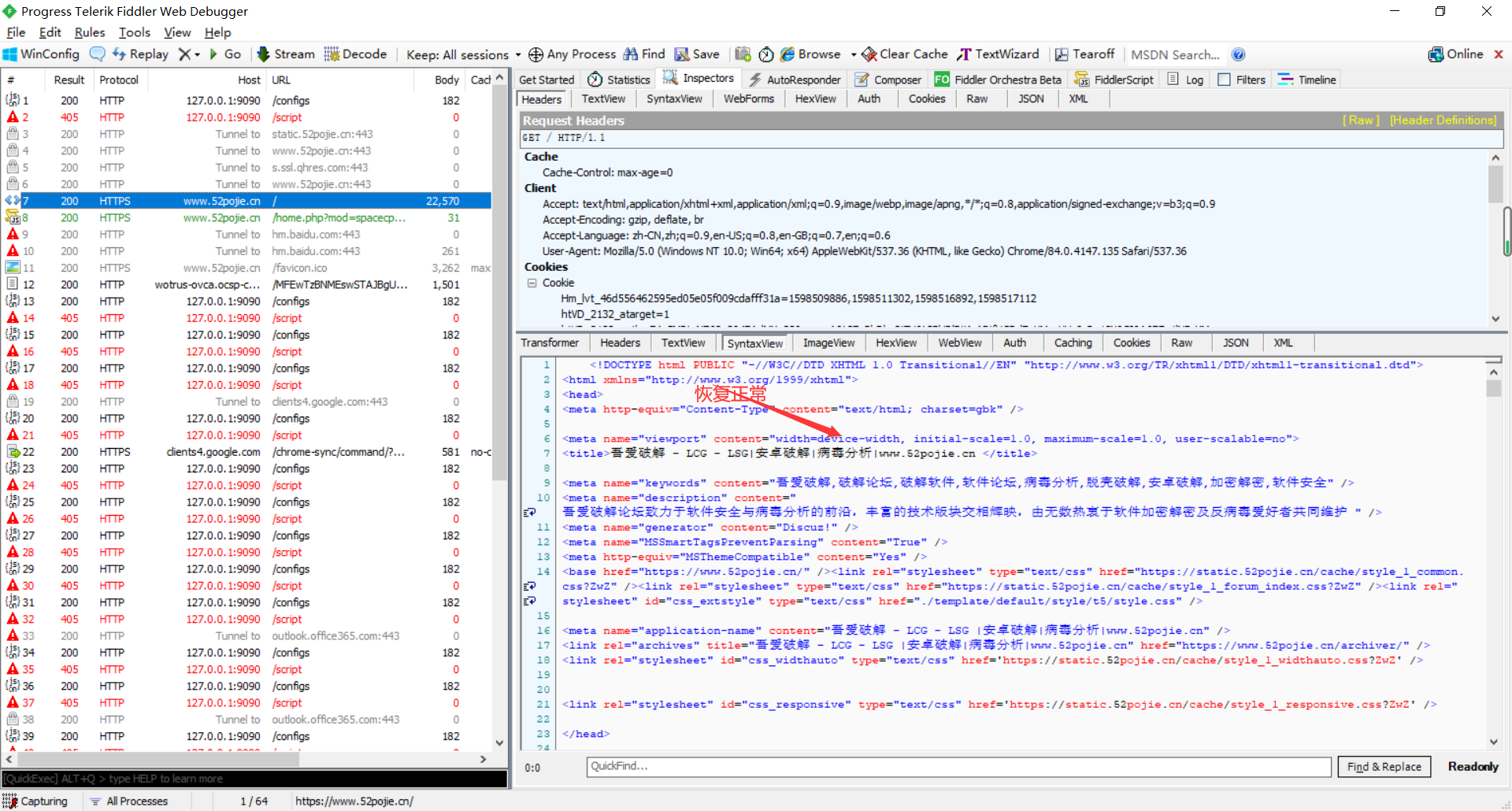Open the Timeline tab

[x=1307, y=80]
